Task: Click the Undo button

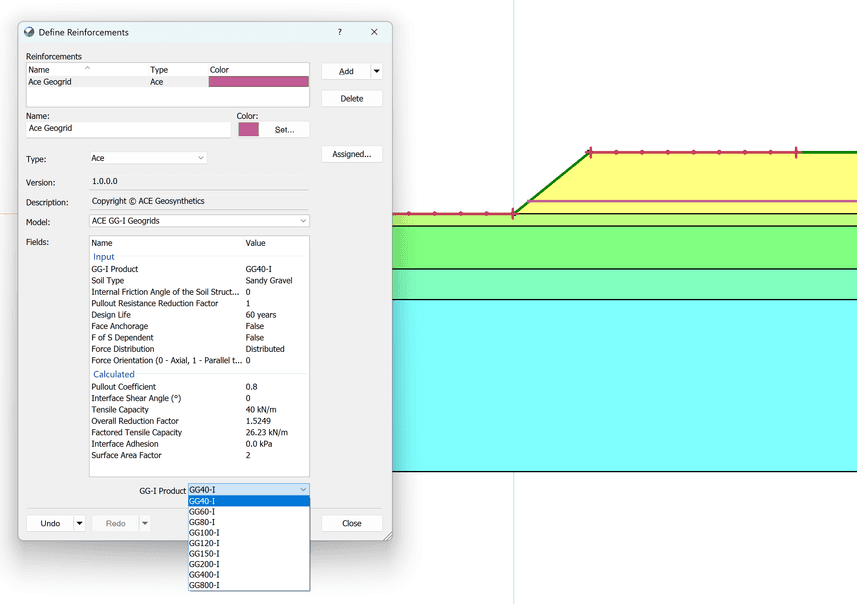Action: click(x=50, y=523)
